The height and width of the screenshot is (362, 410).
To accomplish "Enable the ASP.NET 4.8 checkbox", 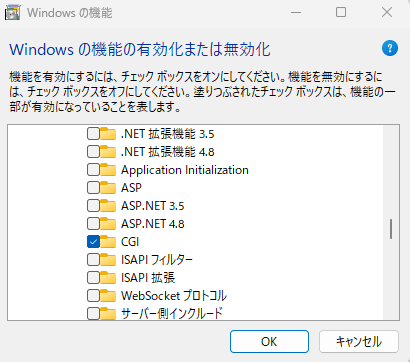I will pos(93,224).
